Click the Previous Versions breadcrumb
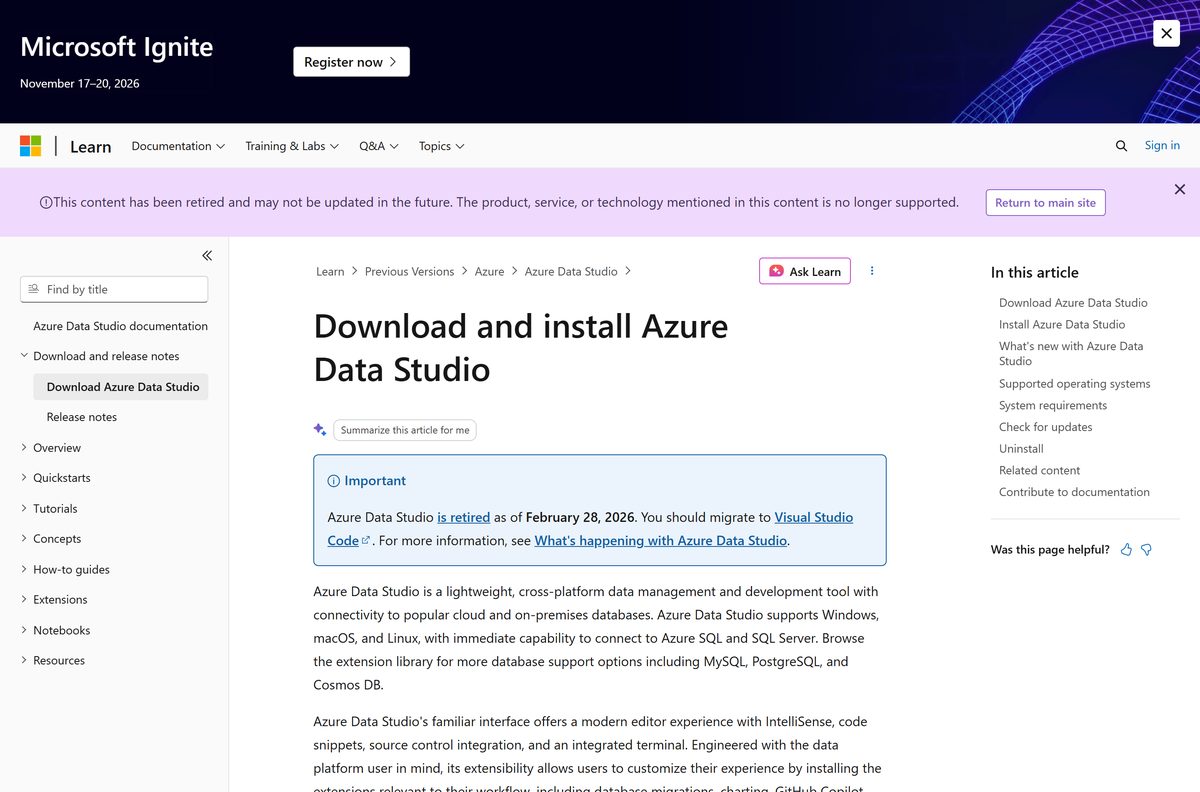 [409, 272]
